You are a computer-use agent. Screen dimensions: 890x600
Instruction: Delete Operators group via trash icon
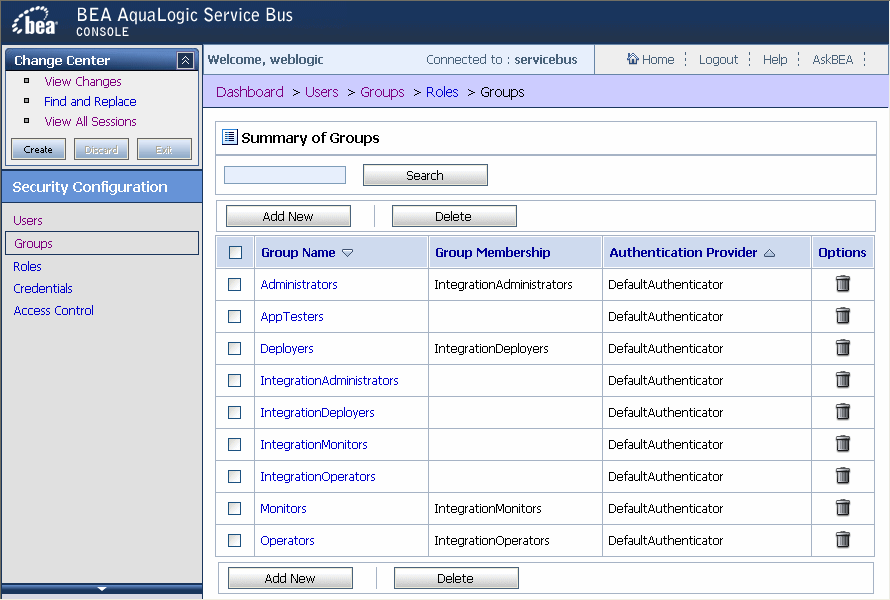(x=843, y=539)
